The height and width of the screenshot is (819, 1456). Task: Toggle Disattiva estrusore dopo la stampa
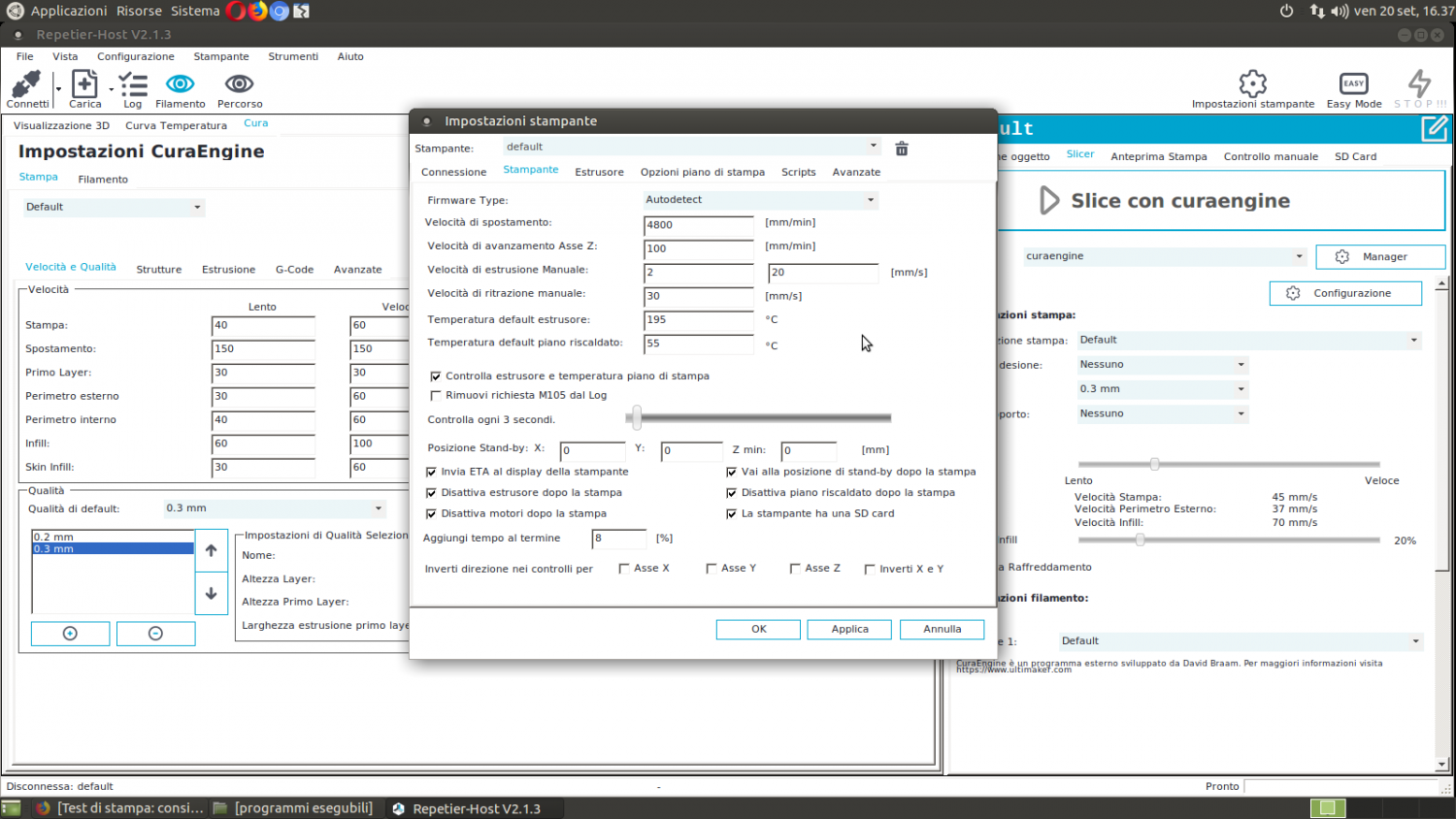pos(431,493)
